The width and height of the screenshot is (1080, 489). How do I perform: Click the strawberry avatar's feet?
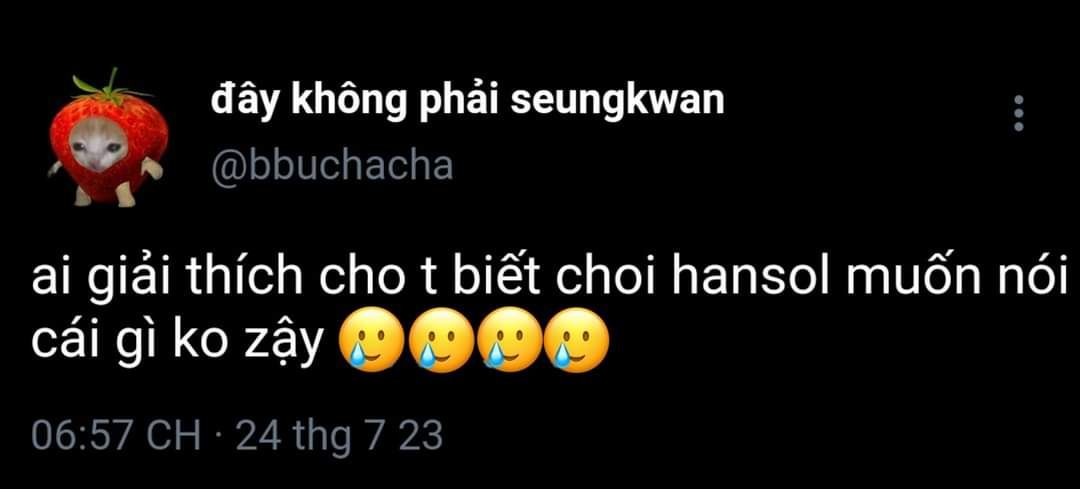[x=105, y=196]
